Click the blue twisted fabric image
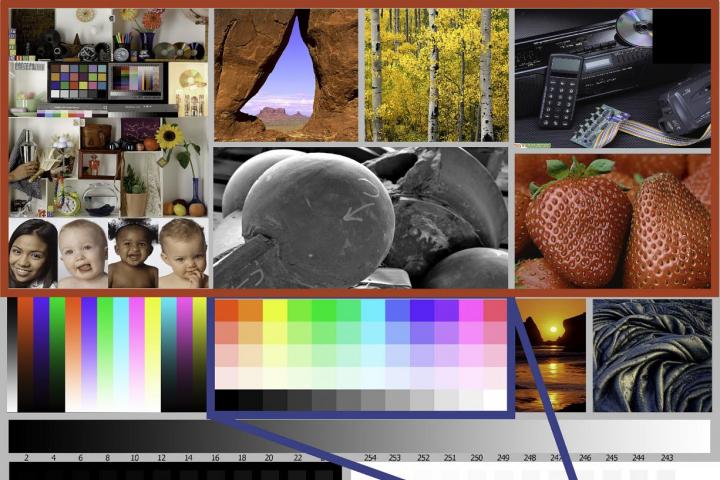This screenshot has height=480, width=720. tap(651, 355)
